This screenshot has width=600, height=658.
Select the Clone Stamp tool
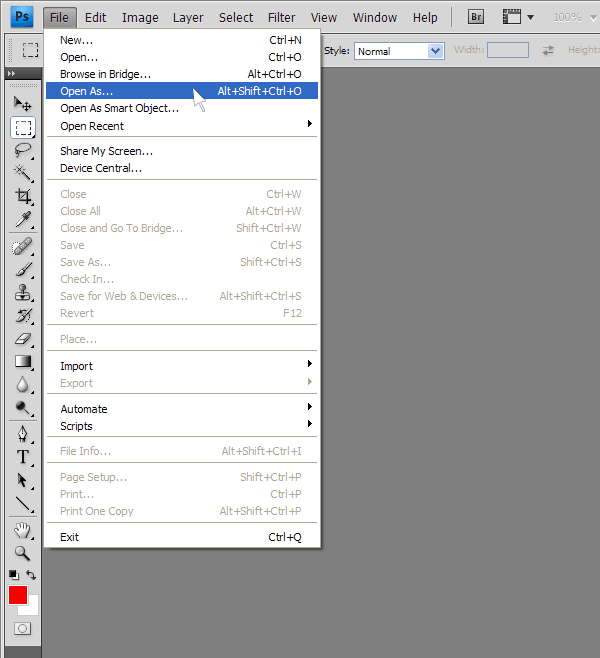(23, 292)
